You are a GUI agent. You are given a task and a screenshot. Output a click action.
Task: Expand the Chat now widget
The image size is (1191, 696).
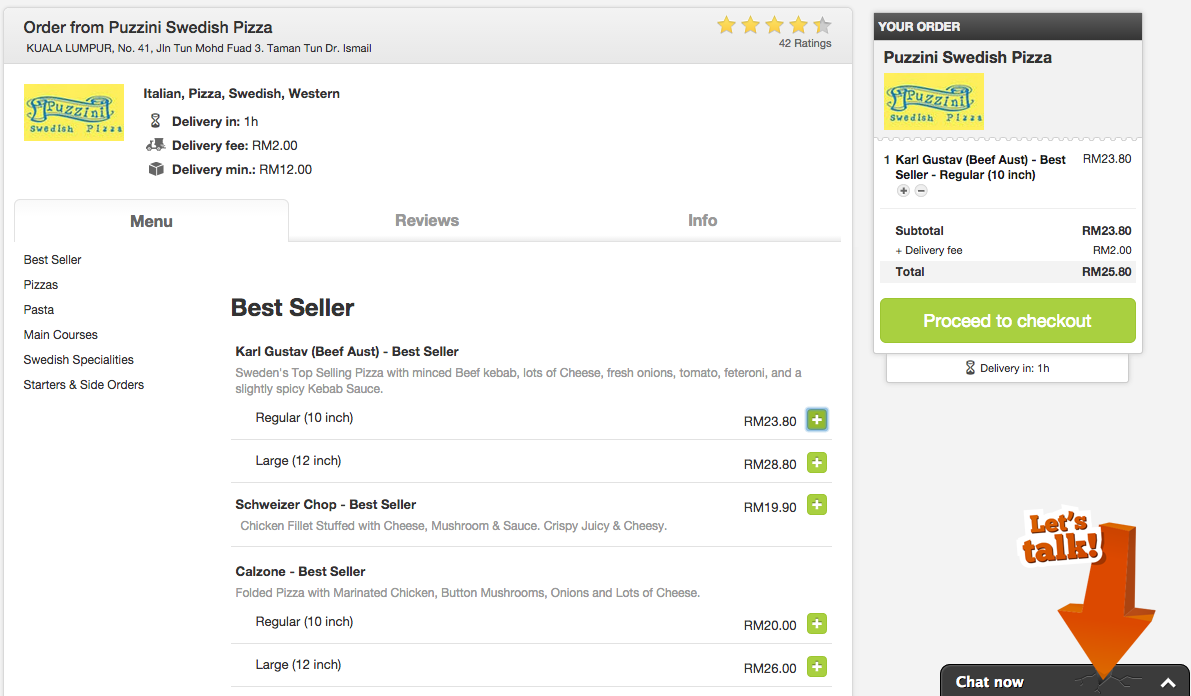[x=1168, y=682]
